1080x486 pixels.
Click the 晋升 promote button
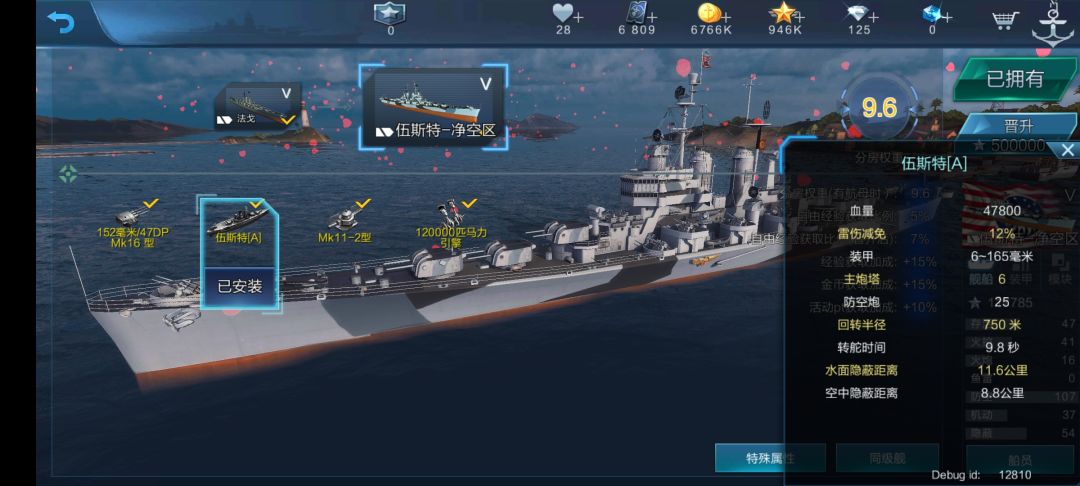[x=1019, y=127]
